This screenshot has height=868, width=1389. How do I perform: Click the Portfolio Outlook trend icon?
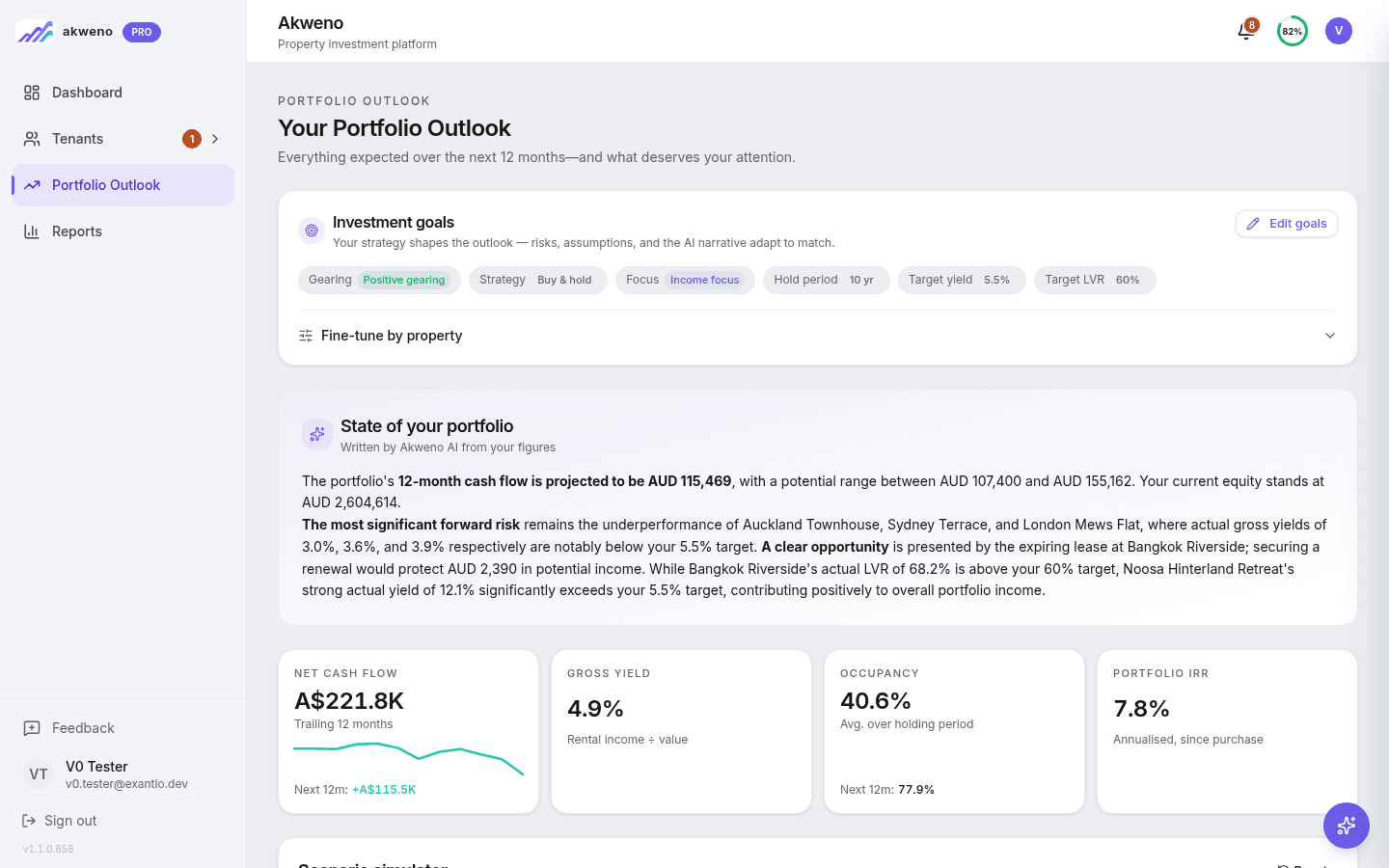click(x=32, y=185)
